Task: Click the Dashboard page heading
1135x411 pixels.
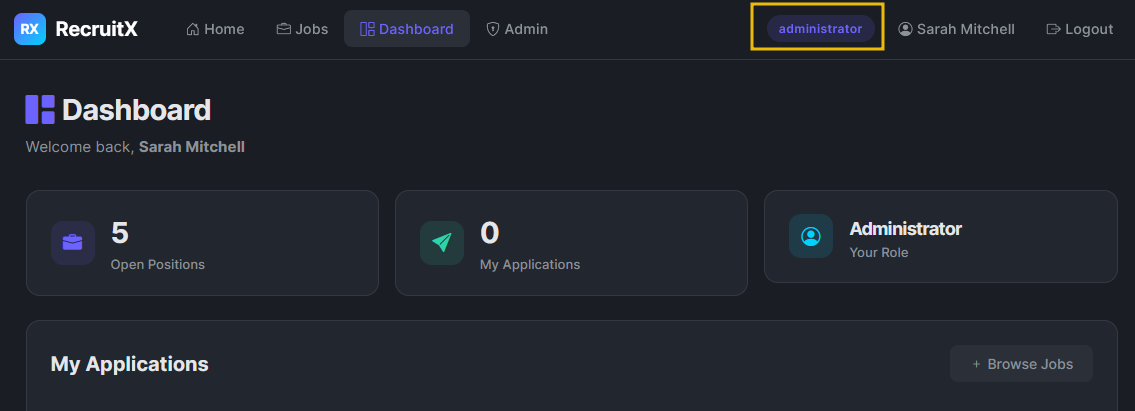Action: tap(136, 110)
